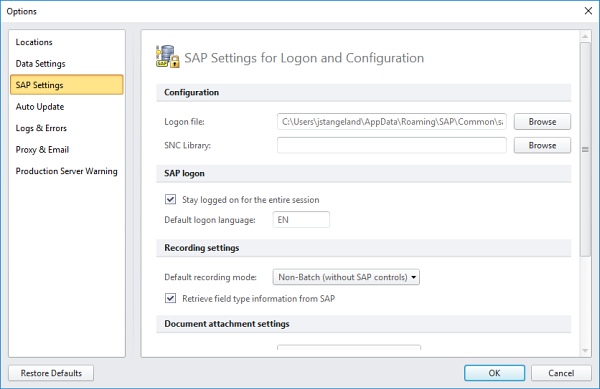The width and height of the screenshot is (600, 389).
Task: Click the Restore Defaults button
Action: point(51,373)
